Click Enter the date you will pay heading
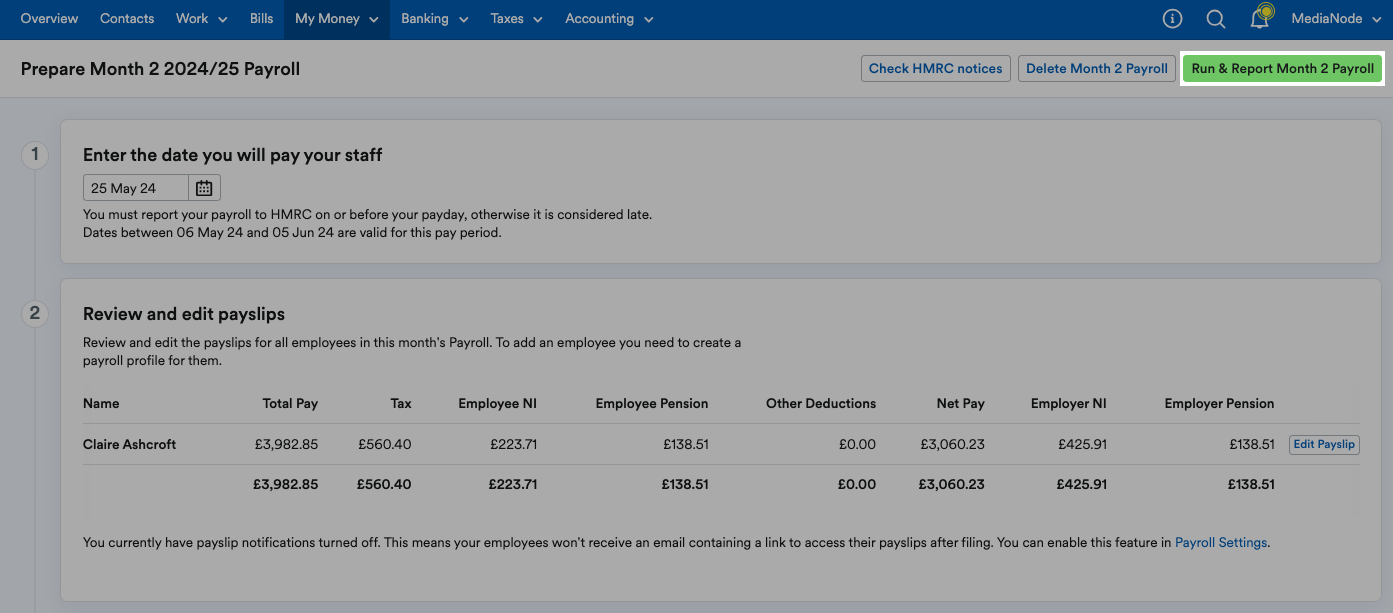Screen dimensions: 1393x613 pos(233,155)
